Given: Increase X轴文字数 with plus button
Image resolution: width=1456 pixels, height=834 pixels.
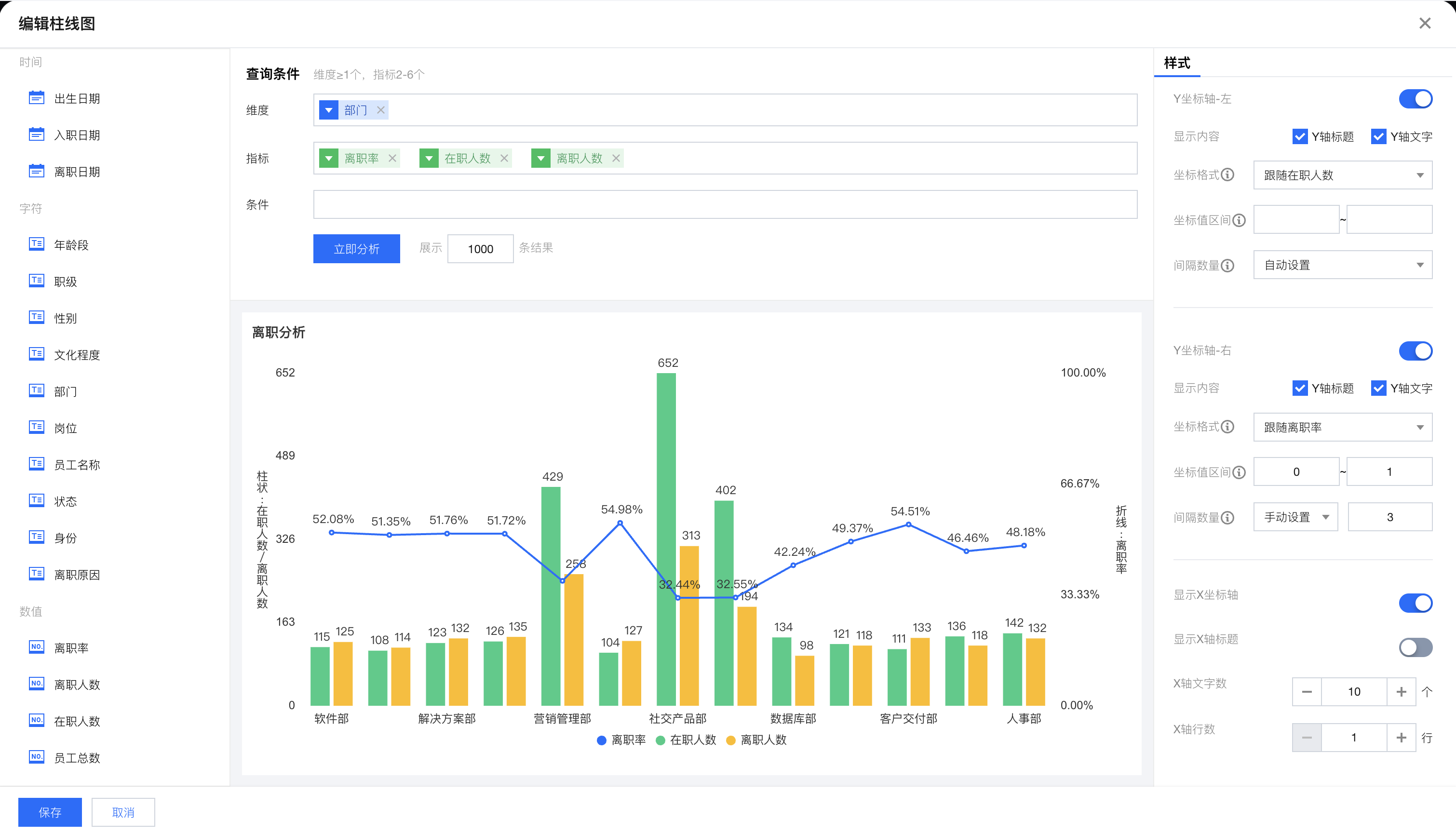Looking at the screenshot, I should tap(1401, 691).
